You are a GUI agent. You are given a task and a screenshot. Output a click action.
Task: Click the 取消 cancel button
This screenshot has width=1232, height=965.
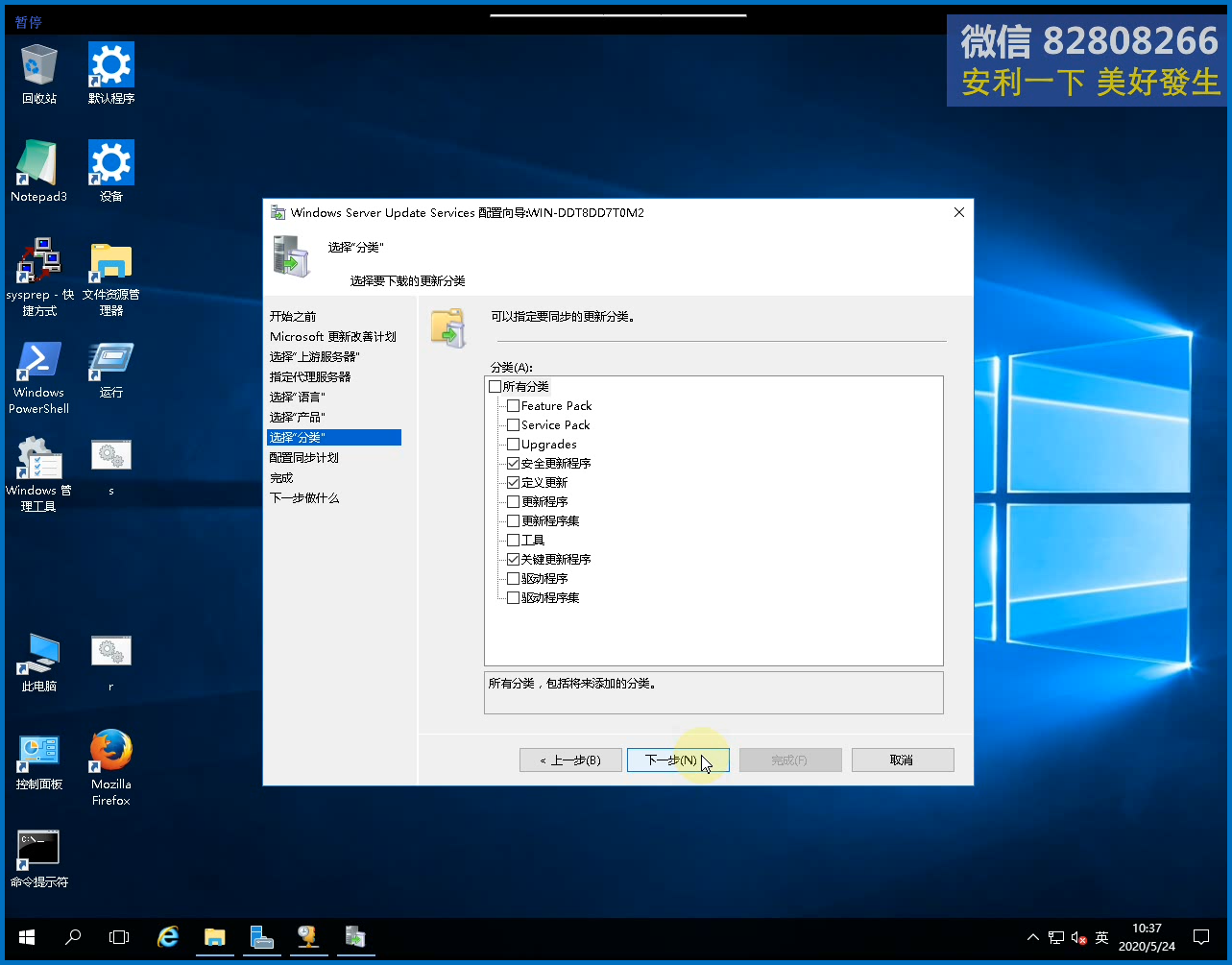coord(903,760)
